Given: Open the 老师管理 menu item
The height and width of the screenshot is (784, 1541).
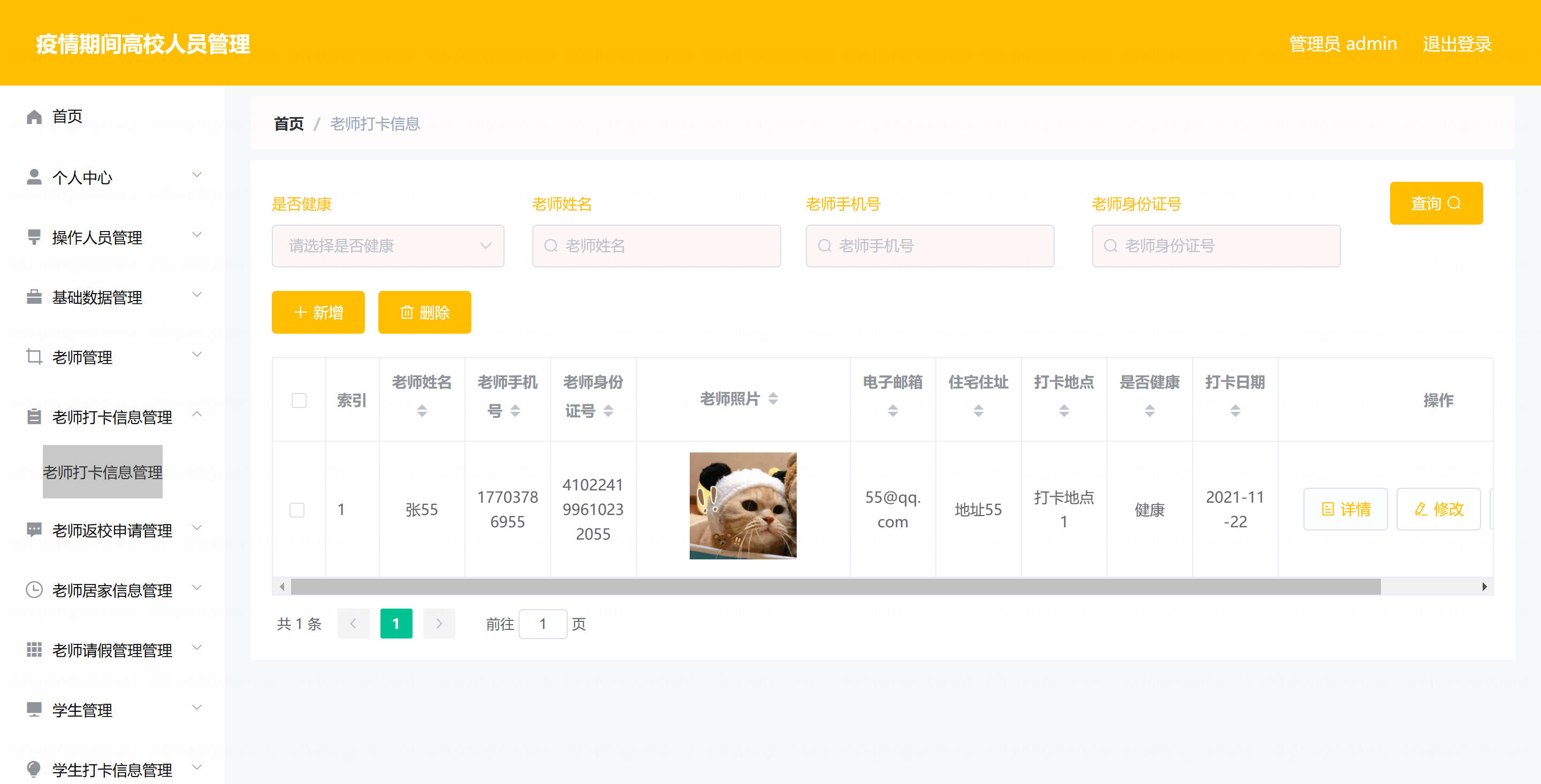Looking at the screenshot, I should pyautogui.click(x=112, y=357).
